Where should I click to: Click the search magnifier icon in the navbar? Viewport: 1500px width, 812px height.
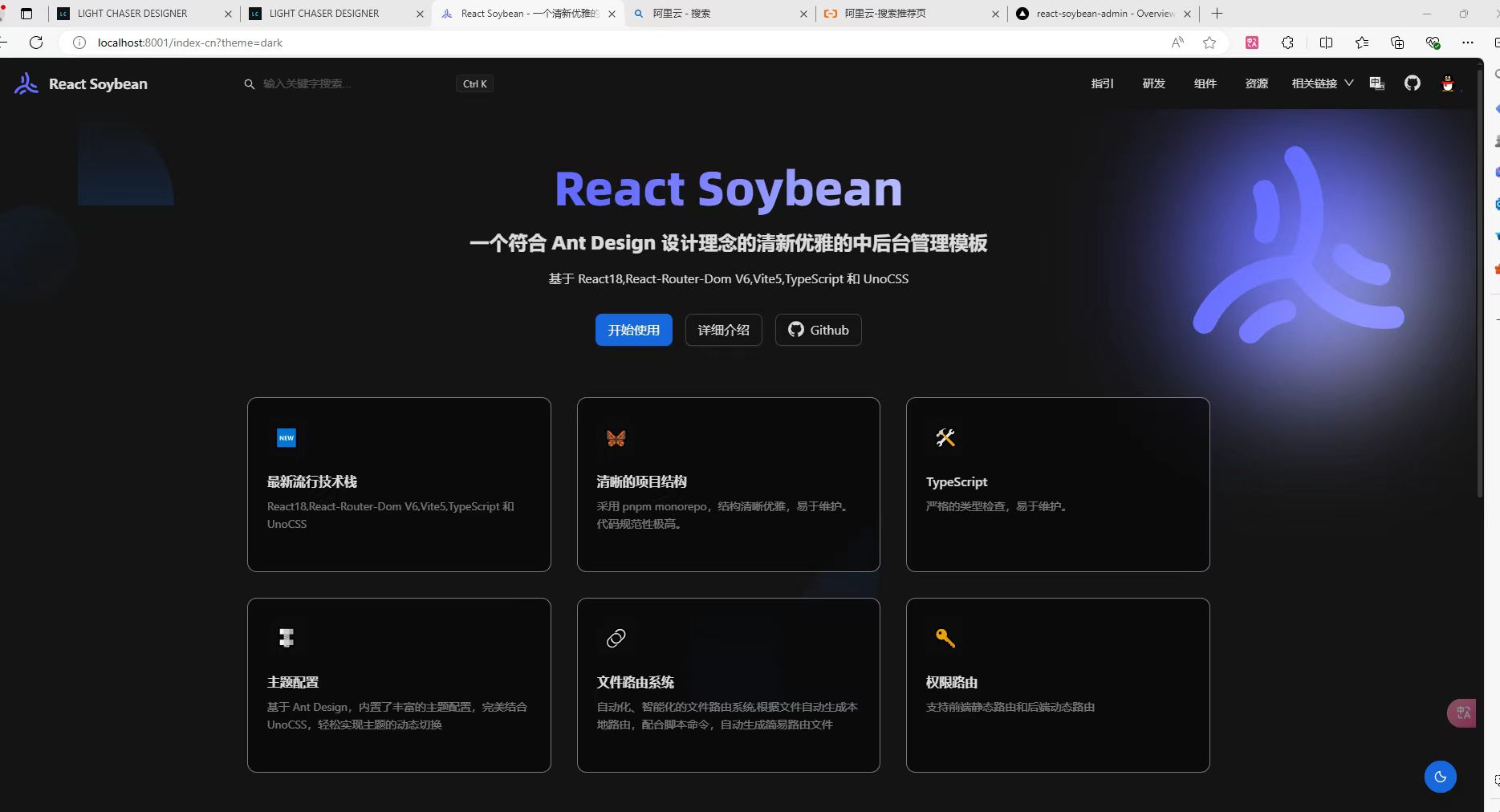point(250,83)
